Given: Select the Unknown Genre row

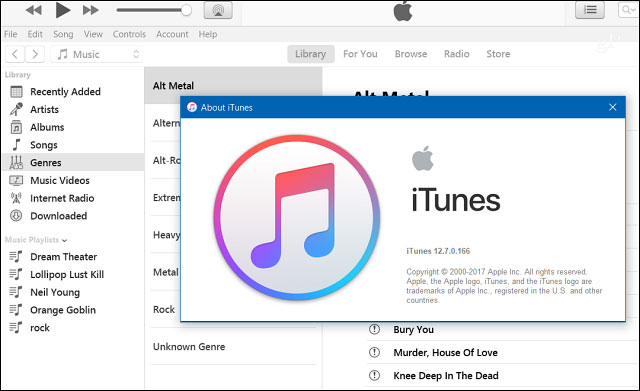Looking at the screenshot, I should point(233,347).
